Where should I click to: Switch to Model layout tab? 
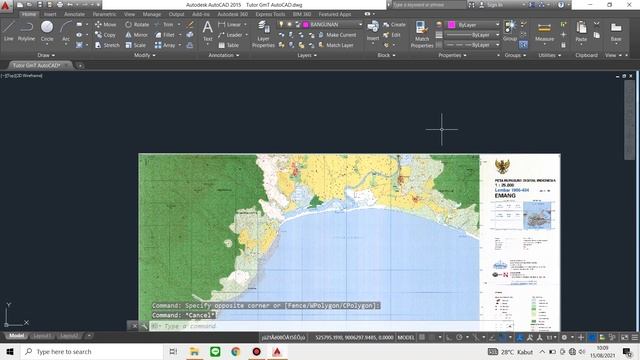[x=16, y=336]
